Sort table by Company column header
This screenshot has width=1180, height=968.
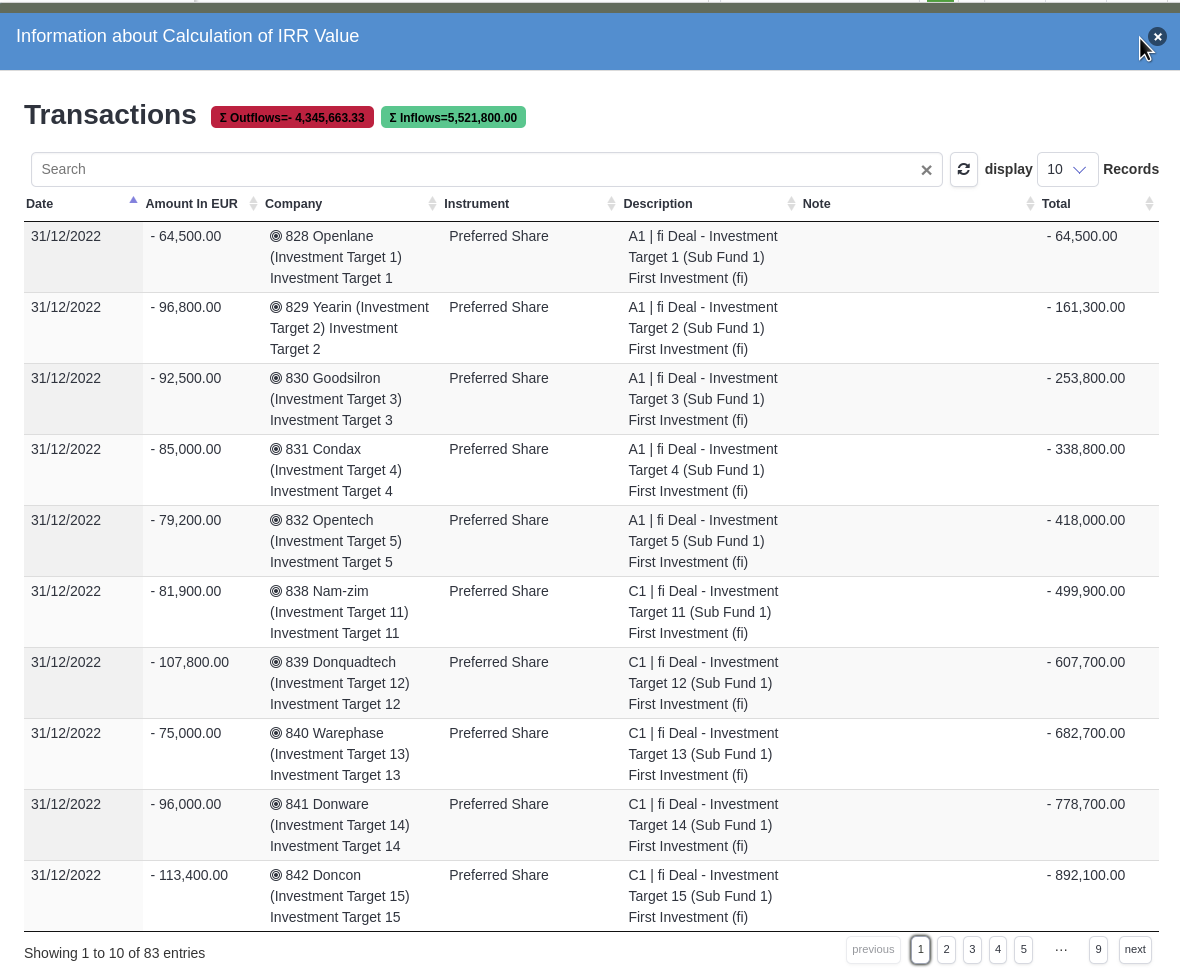point(293,204)
